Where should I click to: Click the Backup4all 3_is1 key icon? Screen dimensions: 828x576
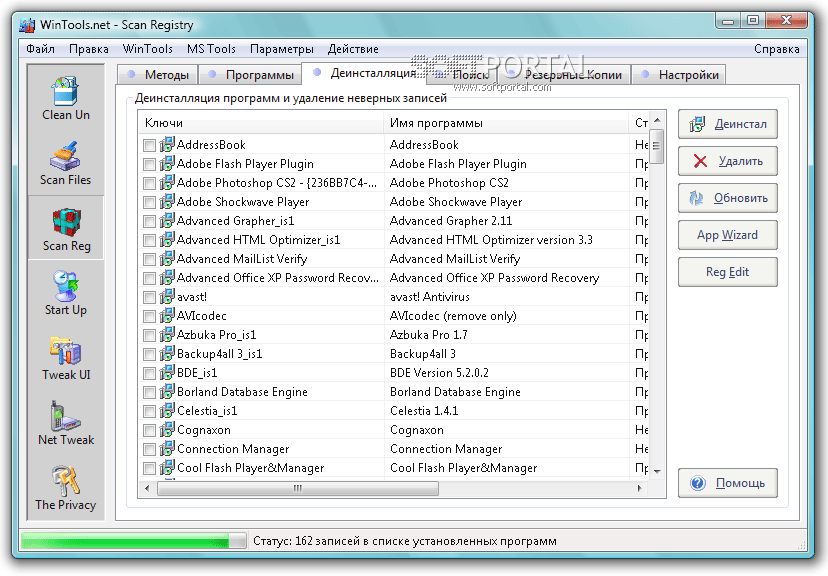pos(167,353)
